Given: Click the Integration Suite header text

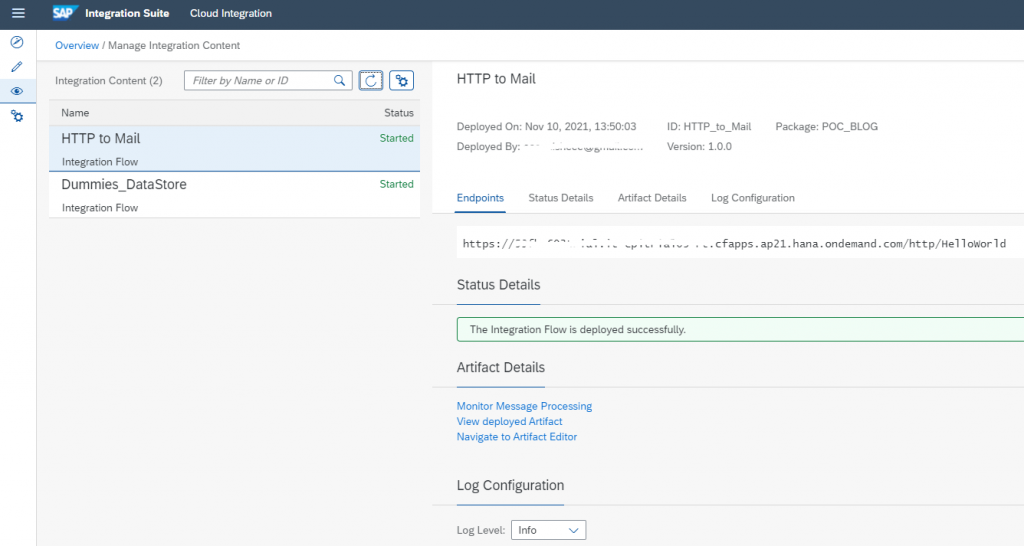Looking at the screenshot, I should point(127,13).
